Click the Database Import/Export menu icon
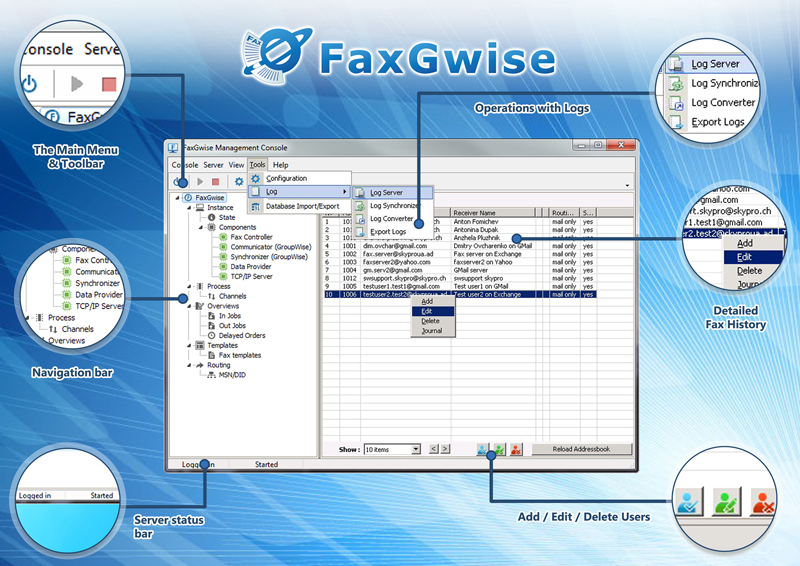This screenshot has width=800, height=566. tap(256, 206)
